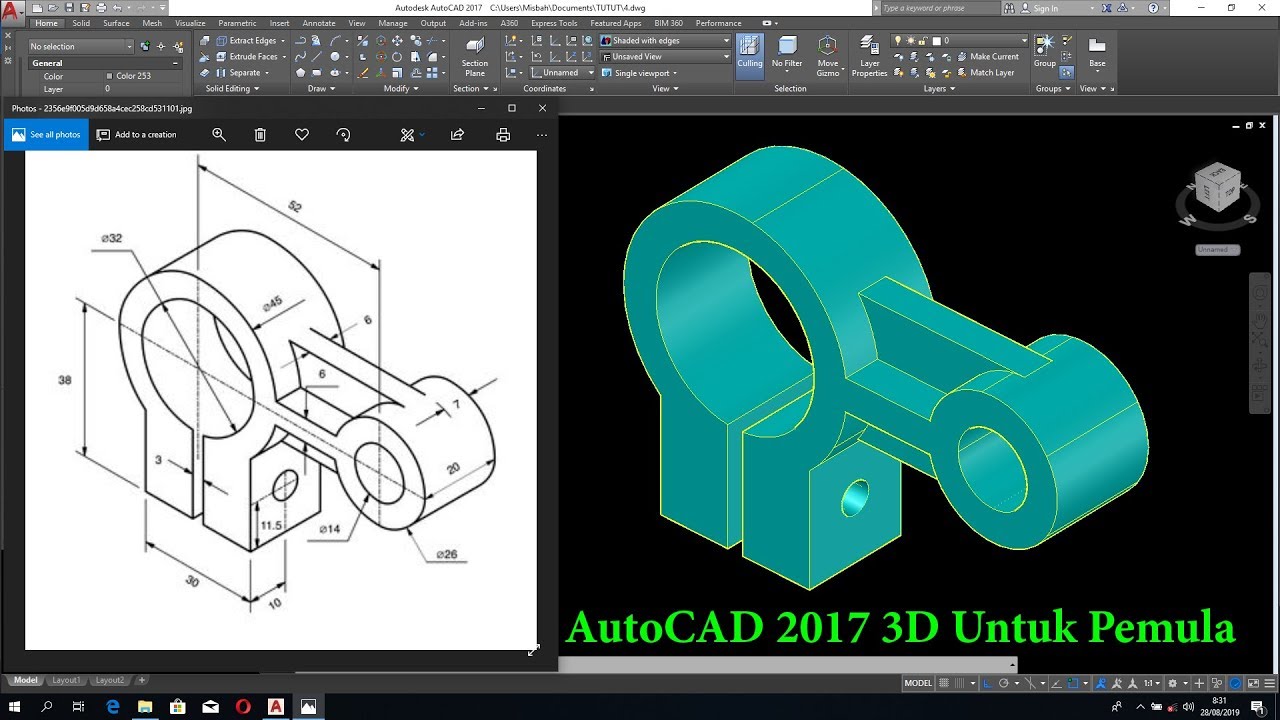Open Layer Properties manager
This screenshot has height=720, width=1280.
[x=869, y=56]
